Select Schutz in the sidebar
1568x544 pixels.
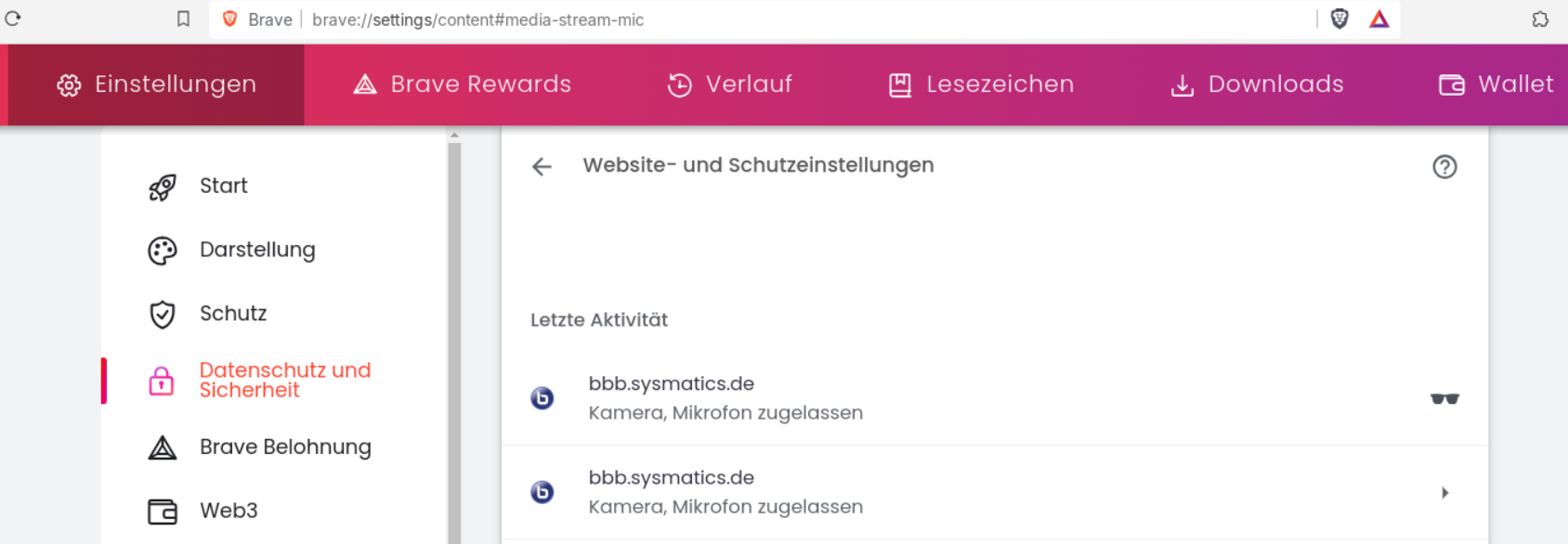click(233, 314)
